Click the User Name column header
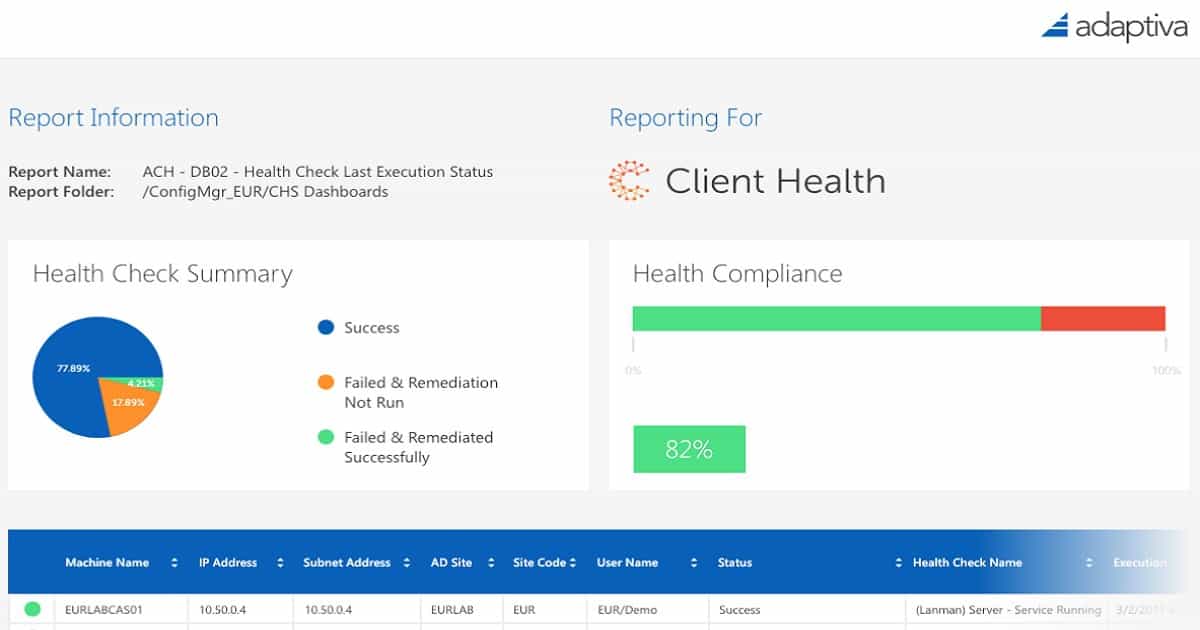This screenshot has width=1200, height=630. tap(627, 563)
